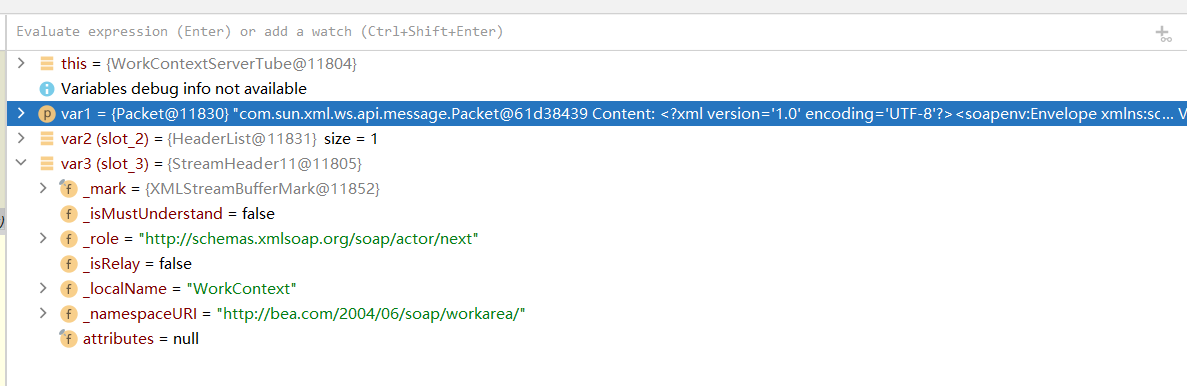The image size is (1187, 386).
Task: Click the info icon beside Variables debug info
Action: point(47,89)
